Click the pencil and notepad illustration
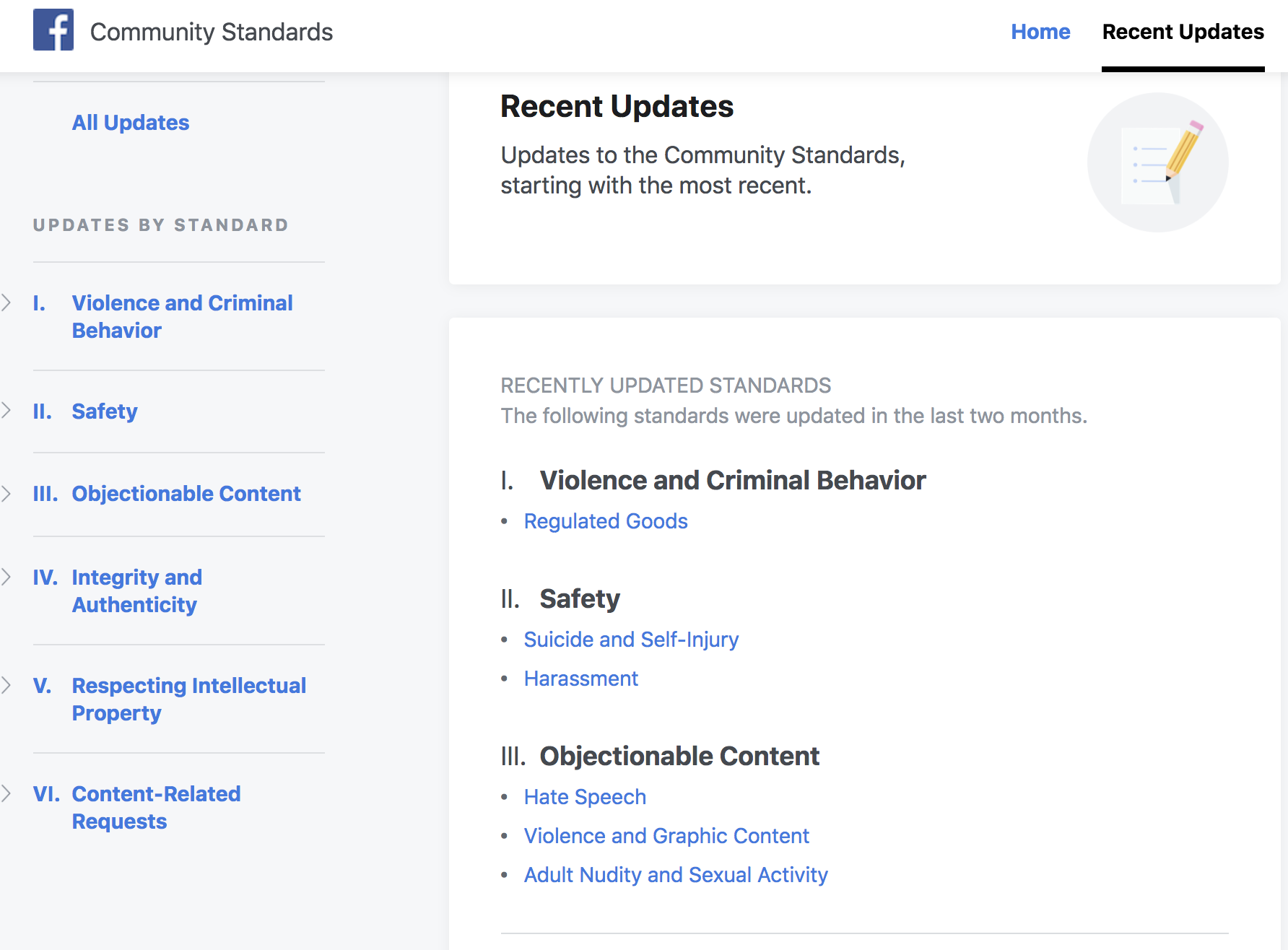 [1158, 162]
